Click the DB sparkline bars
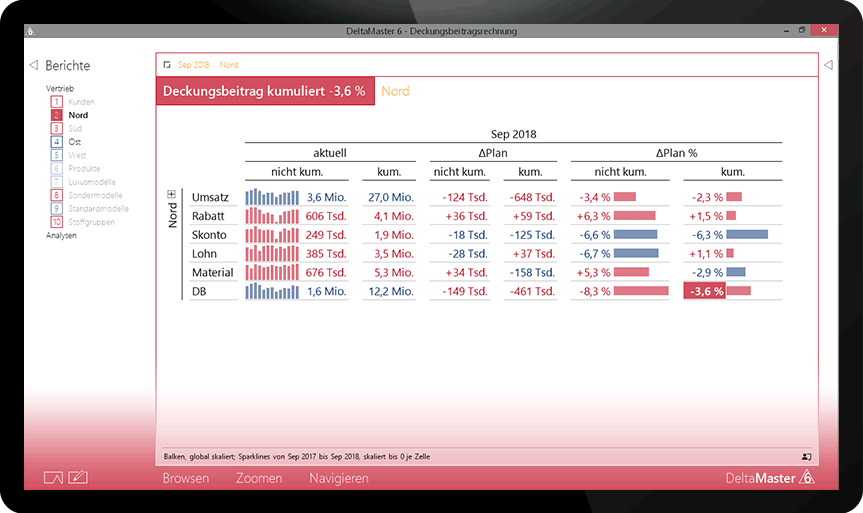863x513 pixels. click(272, 291)
